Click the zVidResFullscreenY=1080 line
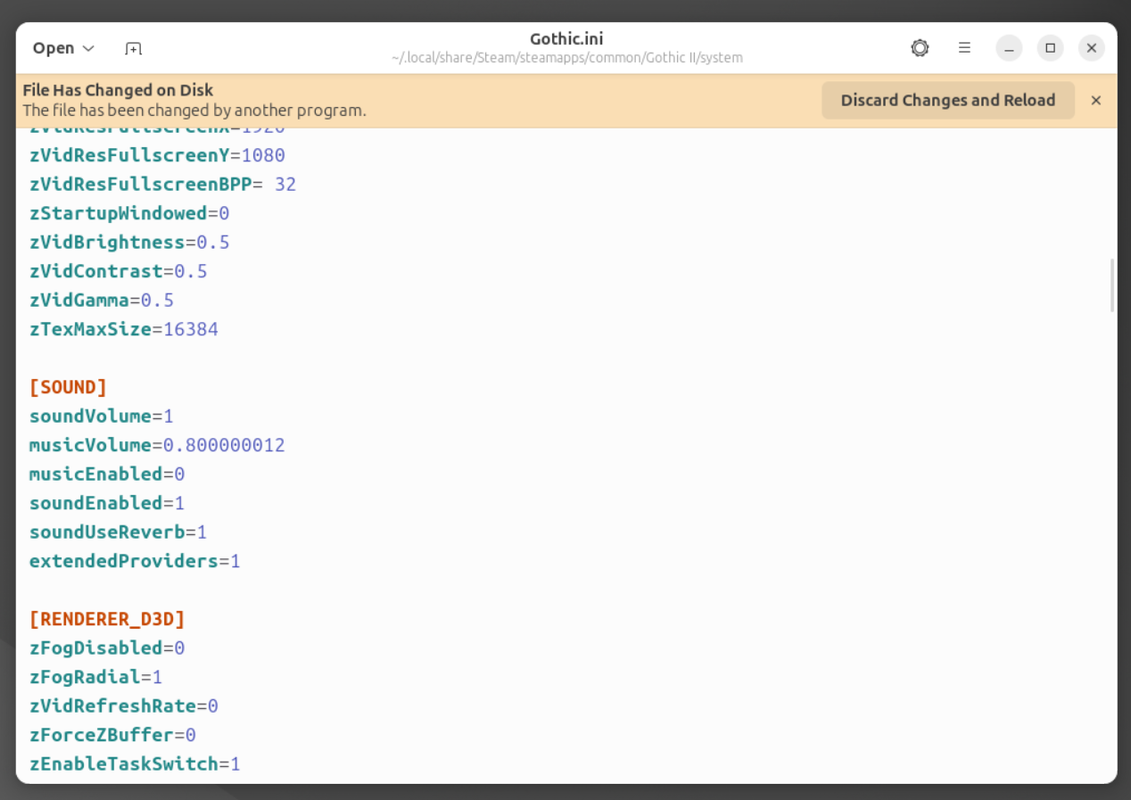The image size is (1131, 800). click(x=157, y=156)
